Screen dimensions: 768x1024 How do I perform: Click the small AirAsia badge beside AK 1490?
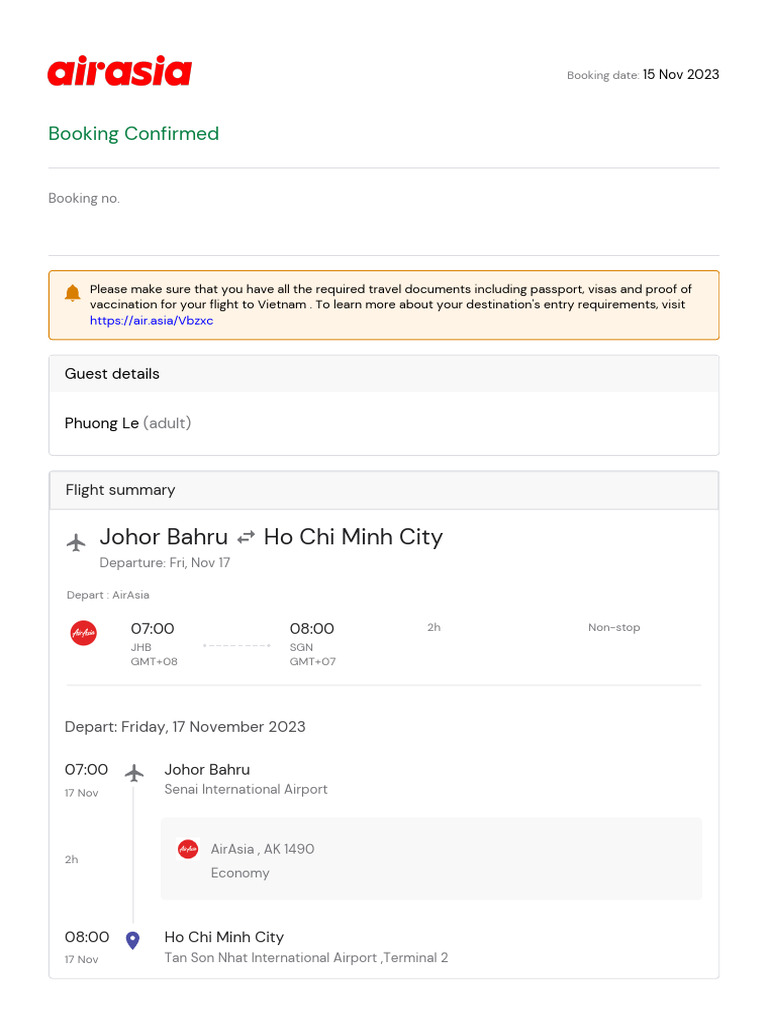(188, 849)
